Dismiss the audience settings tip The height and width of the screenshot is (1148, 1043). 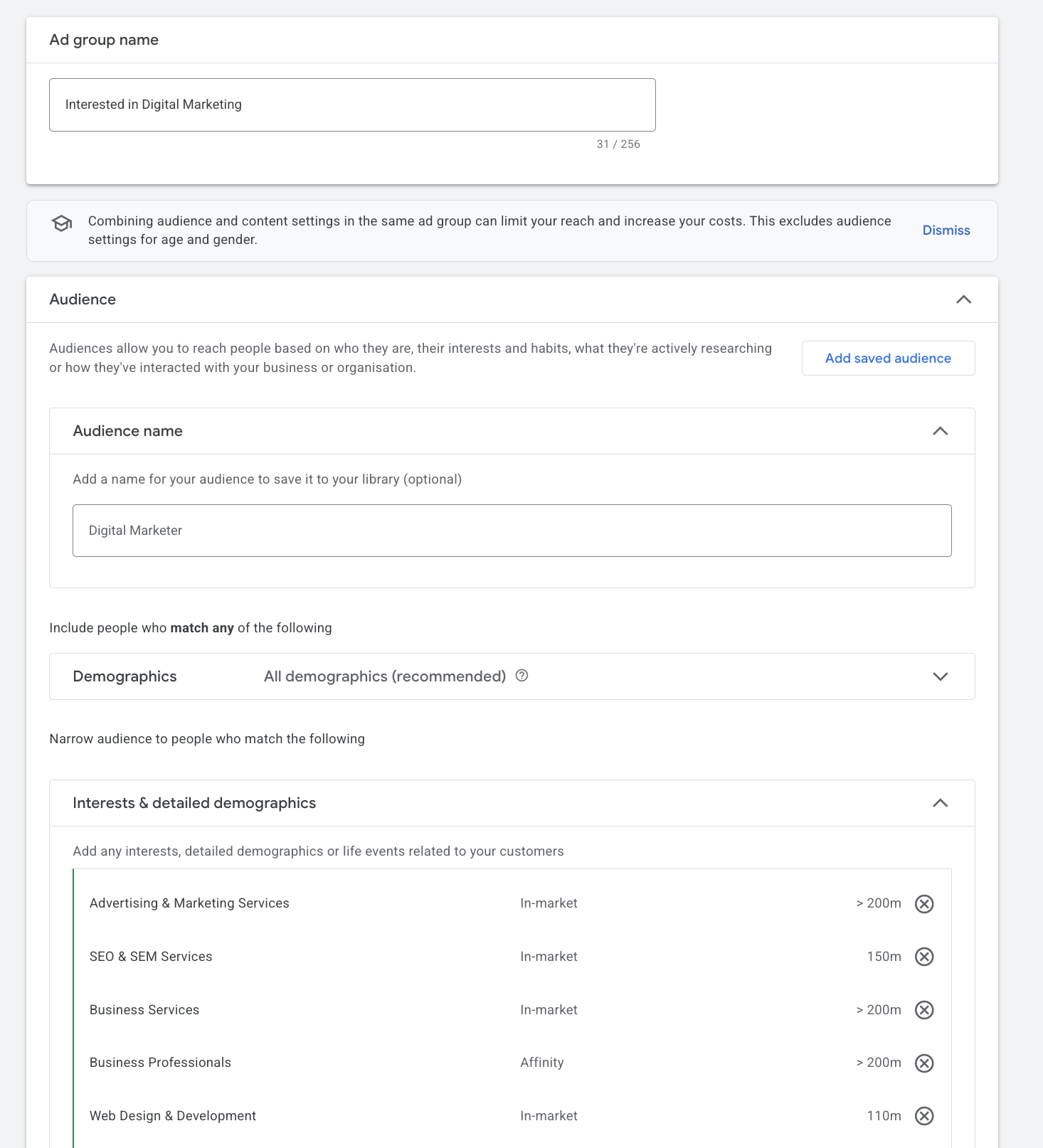(x=946, y=230)
